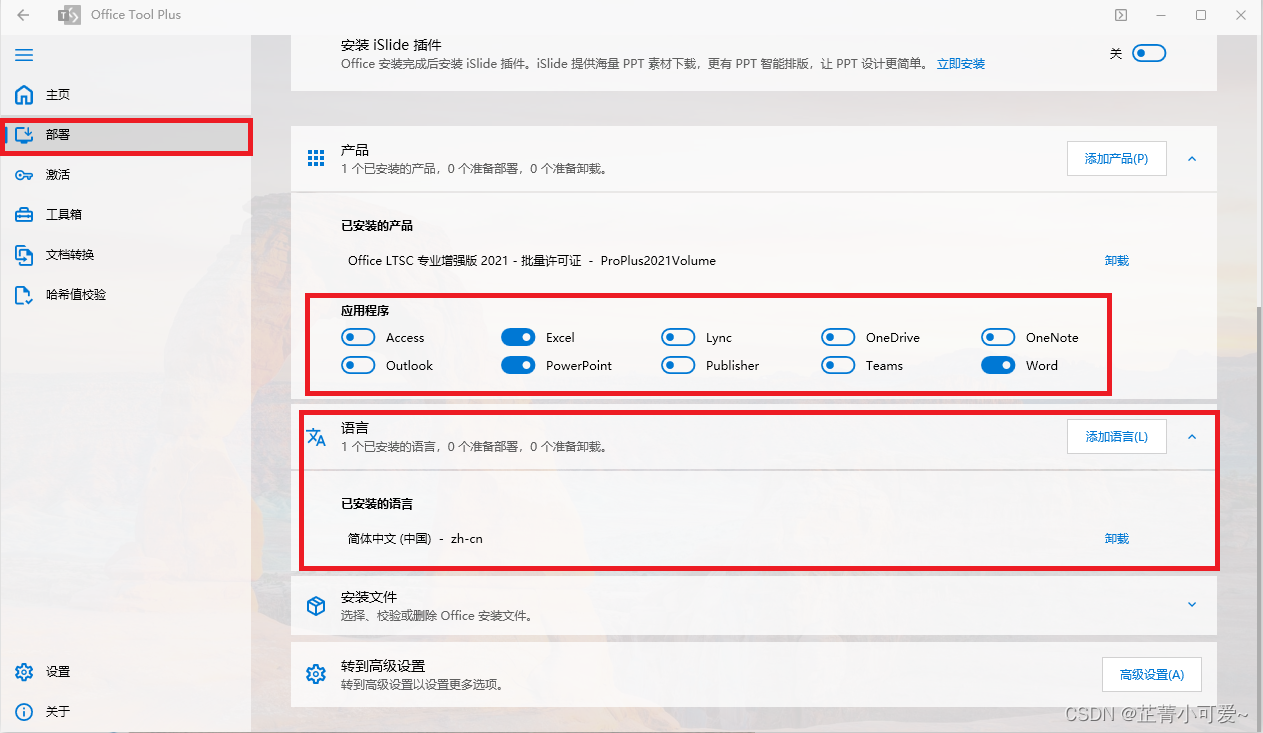
Task: Click the 立即安装 iSlide link
Action: click(x=961, y=64)
